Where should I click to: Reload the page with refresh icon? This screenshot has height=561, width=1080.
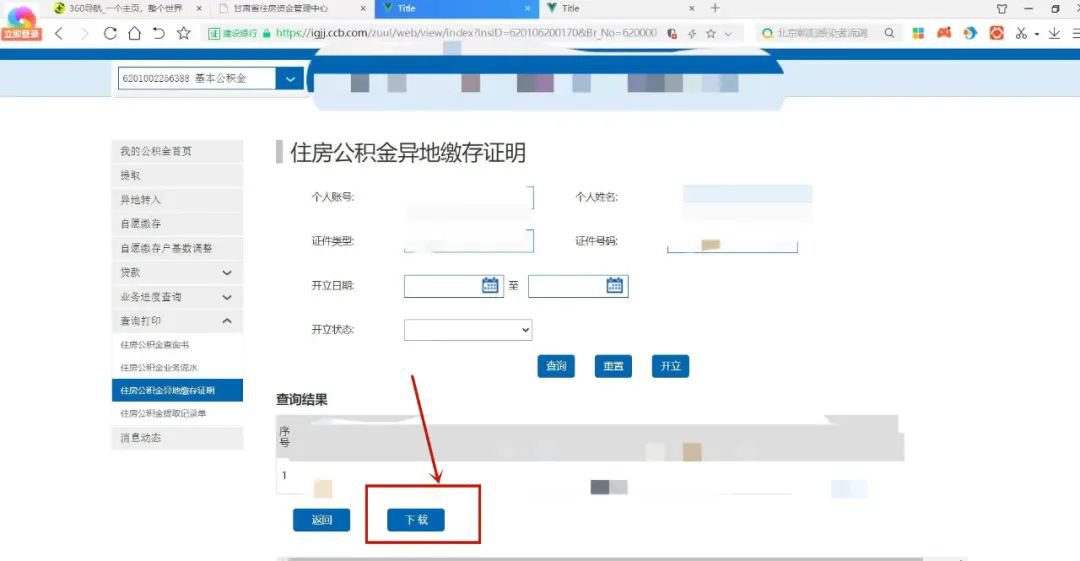[110, 33]
